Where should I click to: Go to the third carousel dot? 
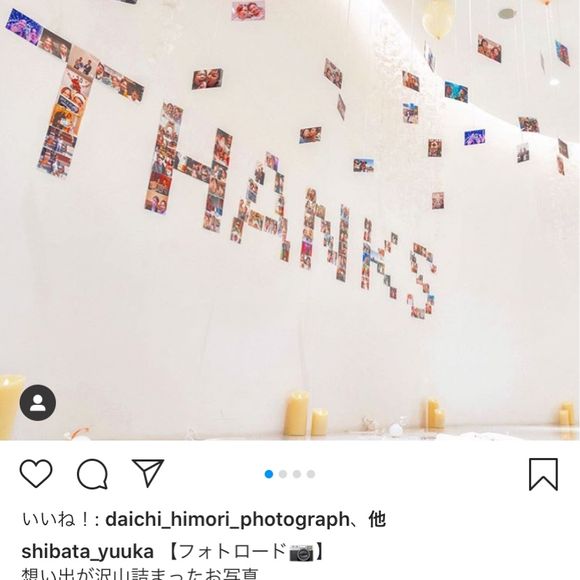pos(297,474)
